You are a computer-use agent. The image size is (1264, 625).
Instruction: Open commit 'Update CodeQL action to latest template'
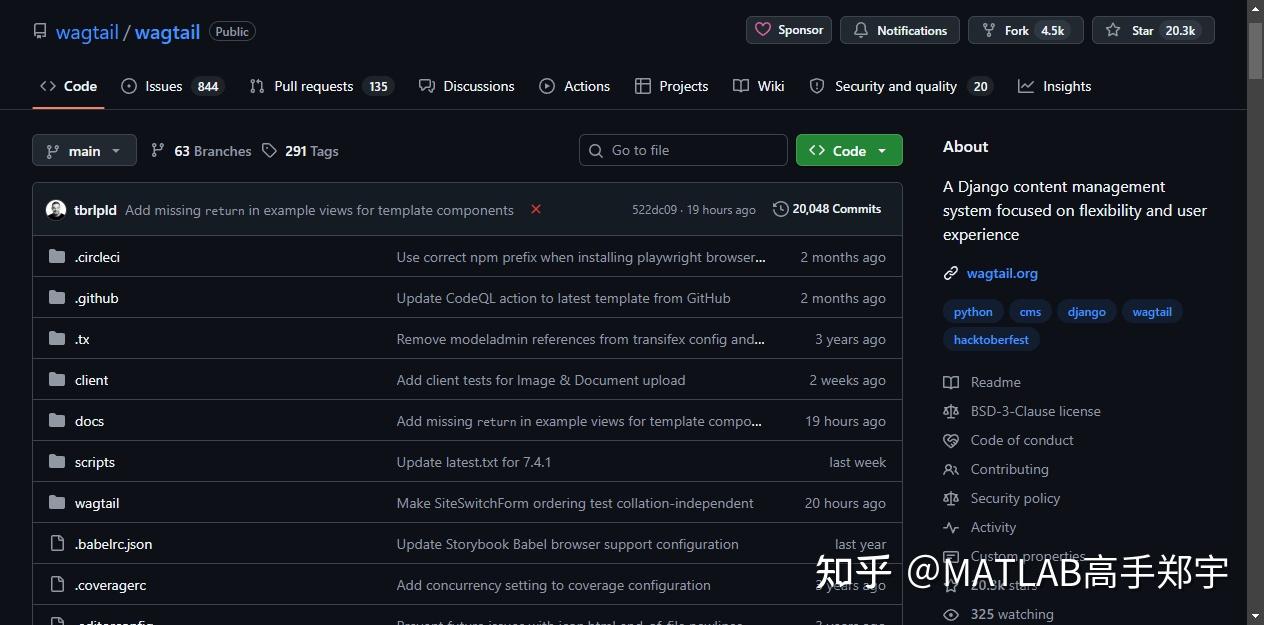pos(563,298)
